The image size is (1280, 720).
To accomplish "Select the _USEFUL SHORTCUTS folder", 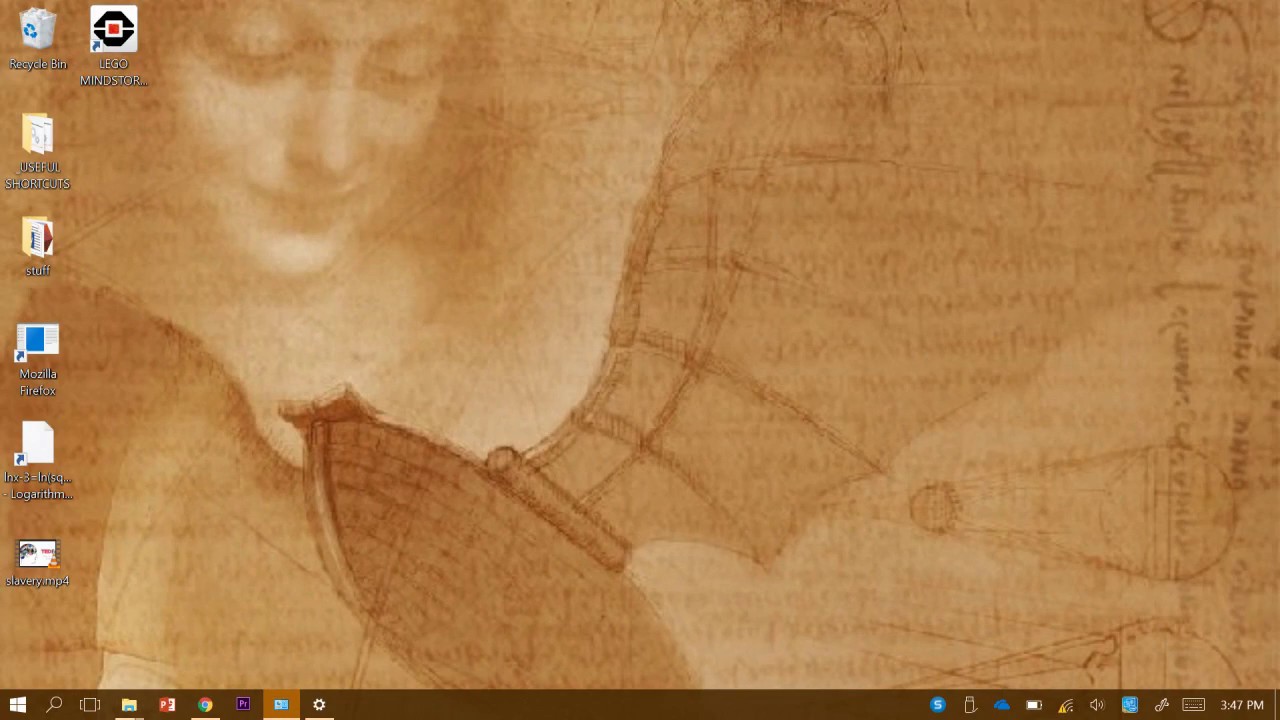I will point(38,150).
